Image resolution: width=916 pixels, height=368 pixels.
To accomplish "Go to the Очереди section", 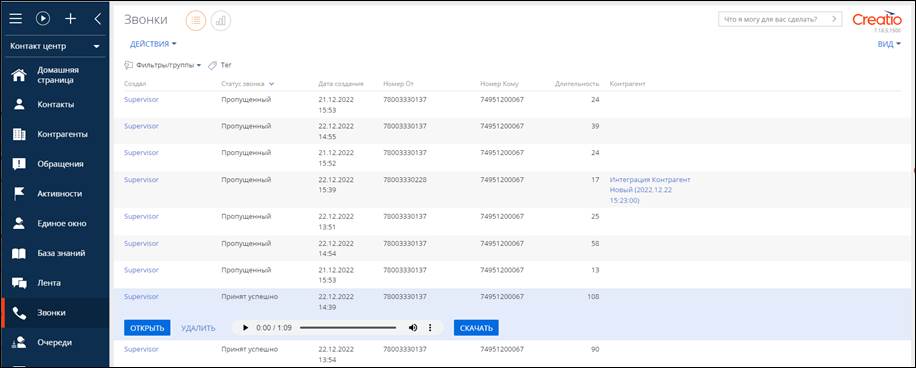I will (55, 342).
